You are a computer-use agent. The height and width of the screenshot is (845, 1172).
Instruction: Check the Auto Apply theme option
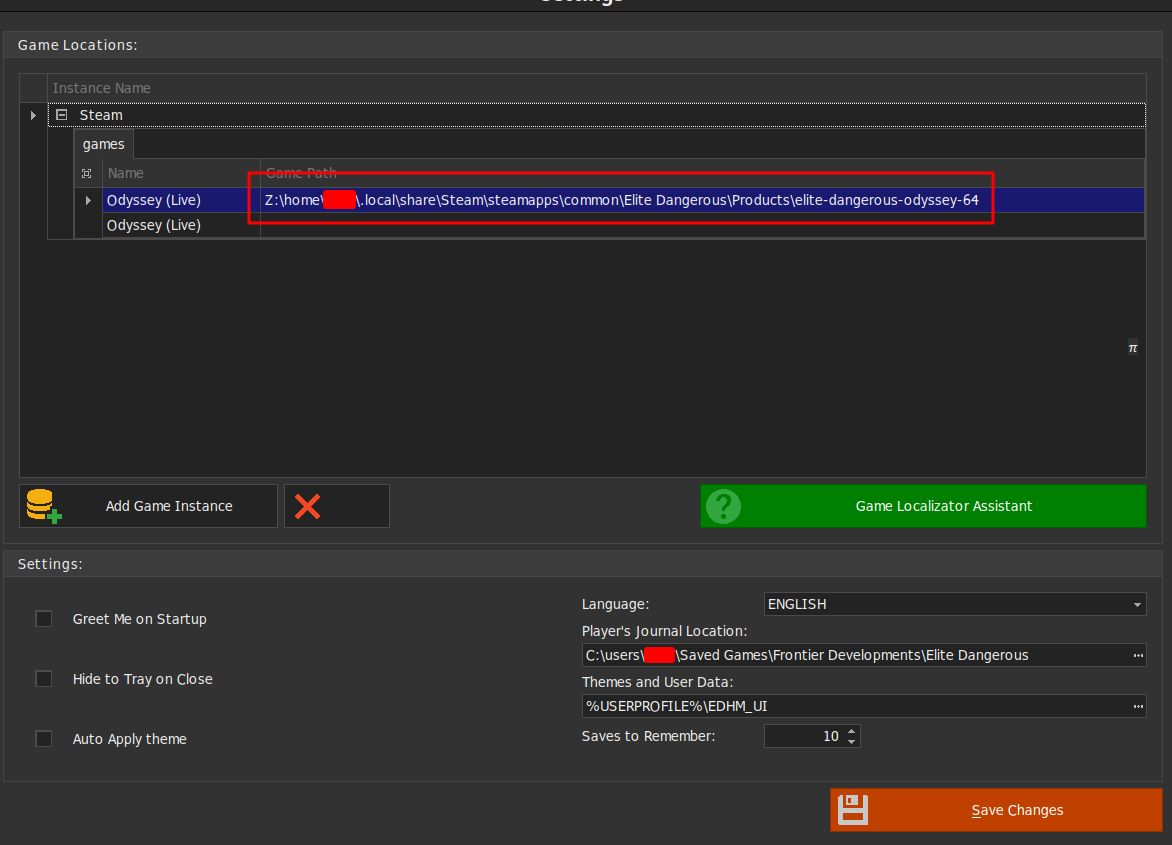tap(44, 738)
